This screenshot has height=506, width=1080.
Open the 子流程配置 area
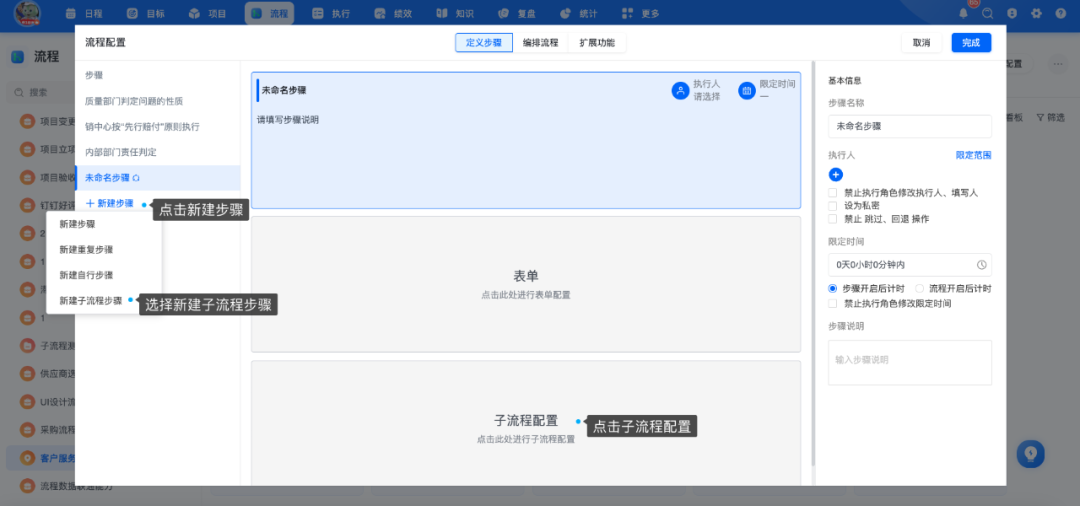click(526, 423)
